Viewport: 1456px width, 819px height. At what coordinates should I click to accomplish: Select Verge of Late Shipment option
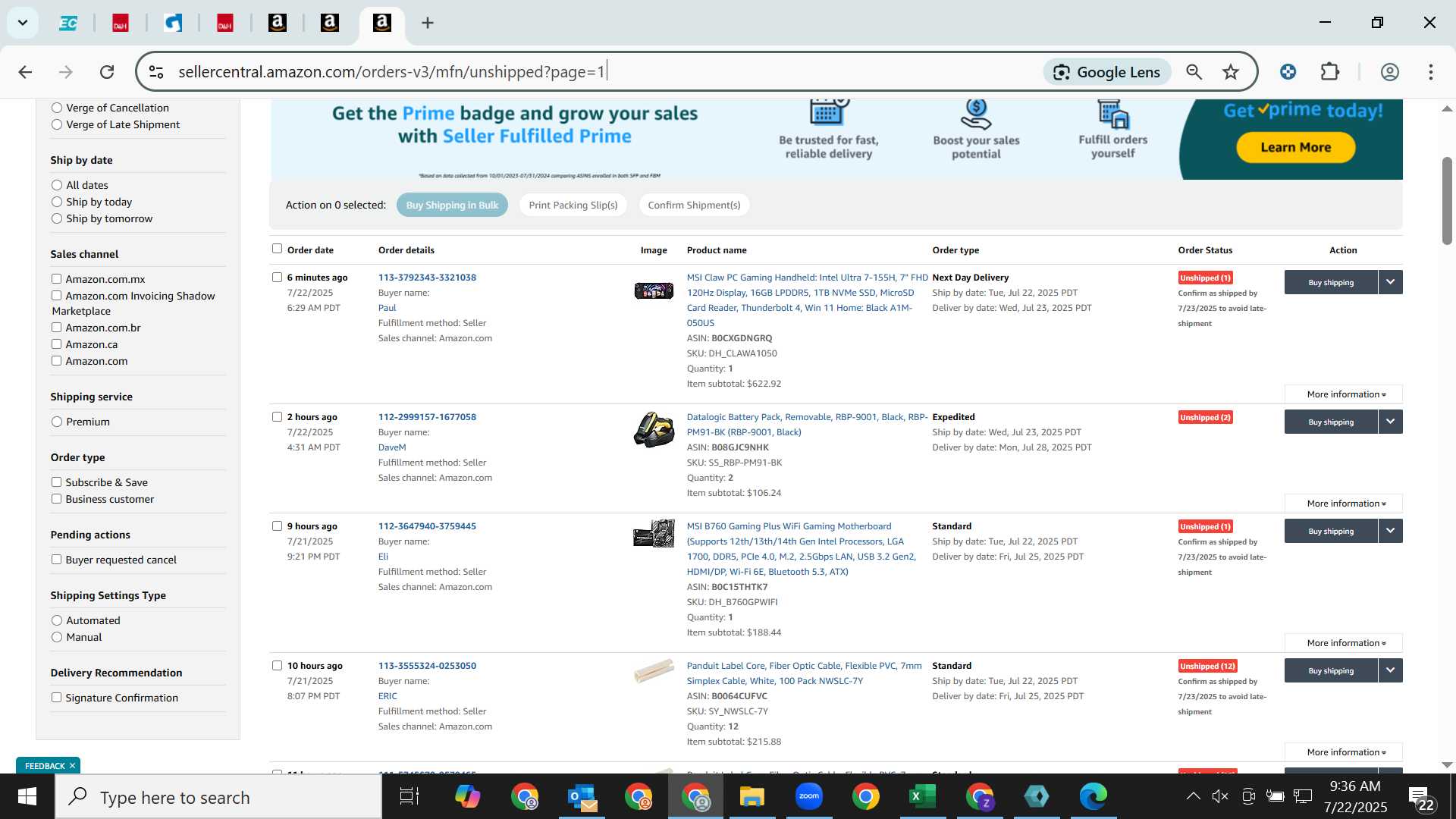pos(57,124)
